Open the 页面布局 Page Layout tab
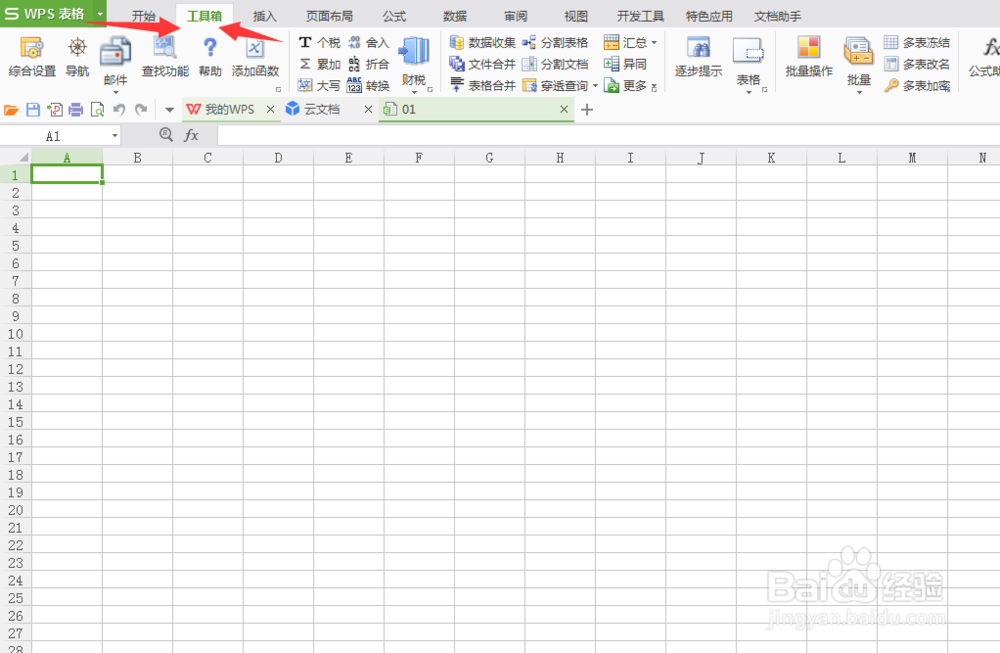Screen dimensions: 1000x653 click(x=329, y=16)
